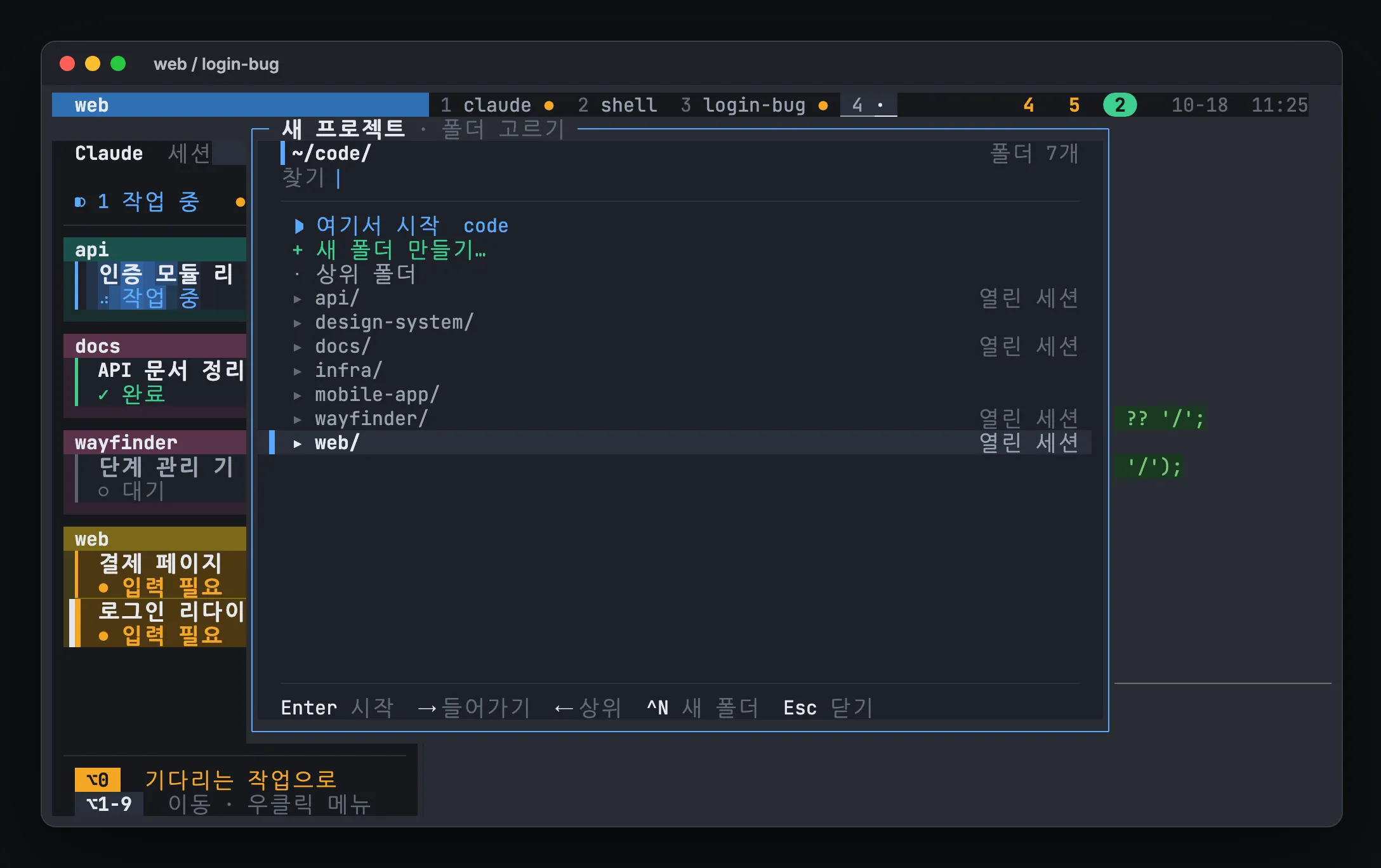Click 열린 세션 label on docs/ row
The width and height of the screenshot is (1381, 868).
(x=1029, y=346)
